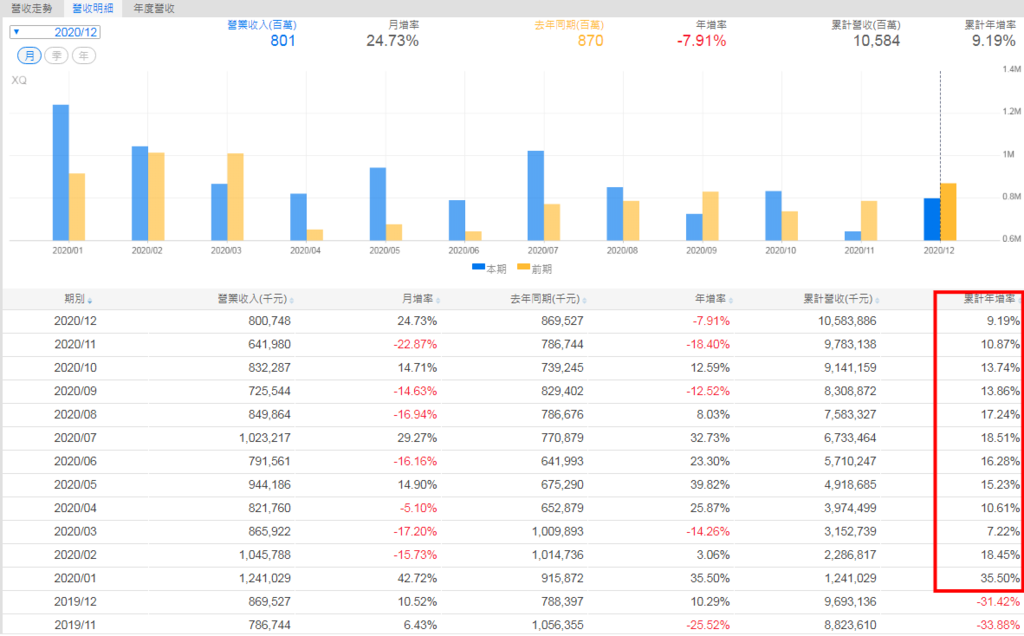The image size is (1024, 636).
Task: Click monthly growth value 42.72%
Action: point(417,579)
